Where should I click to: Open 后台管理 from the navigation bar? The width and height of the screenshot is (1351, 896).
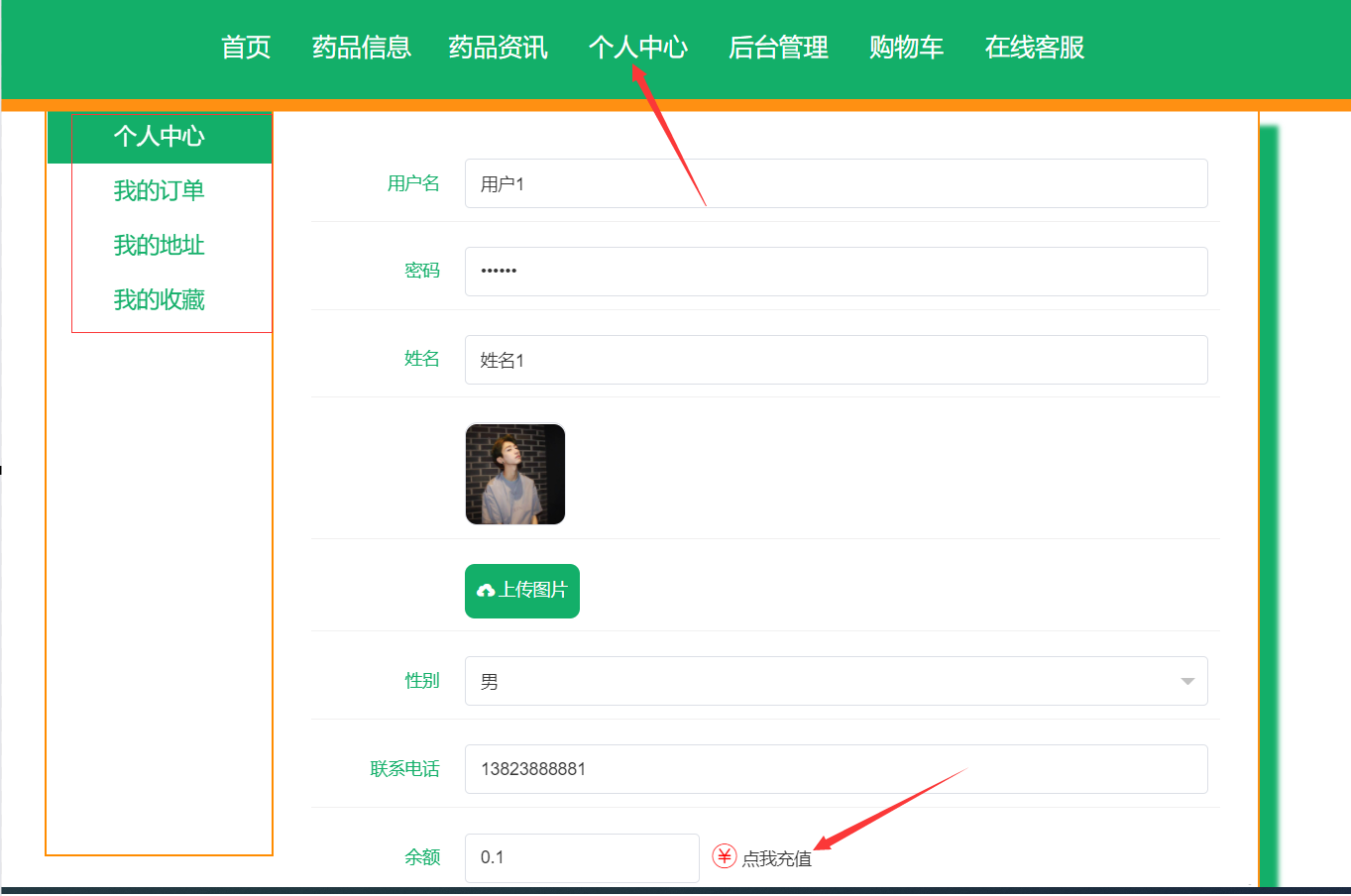(x=778, y=48)
